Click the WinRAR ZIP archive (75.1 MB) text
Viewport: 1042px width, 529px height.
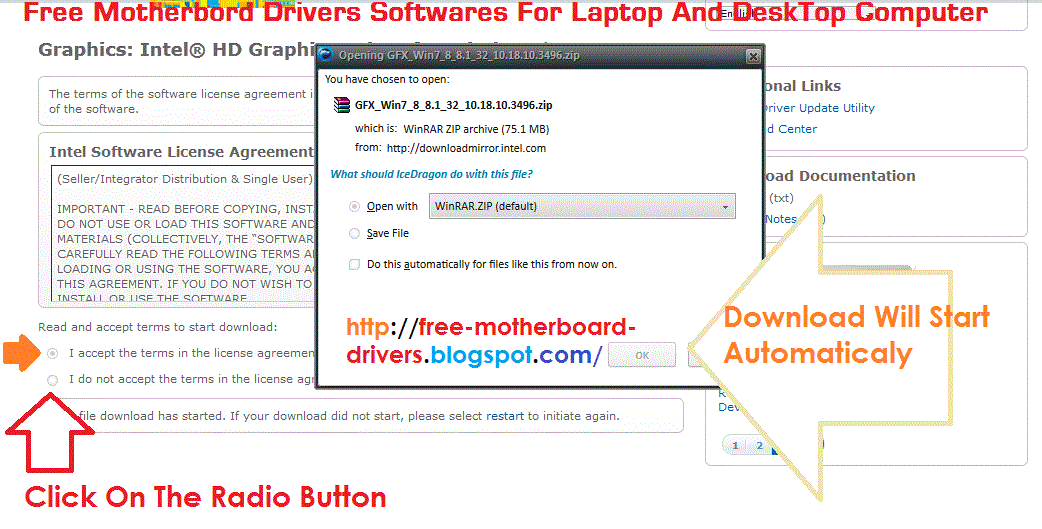coord(476,129)
